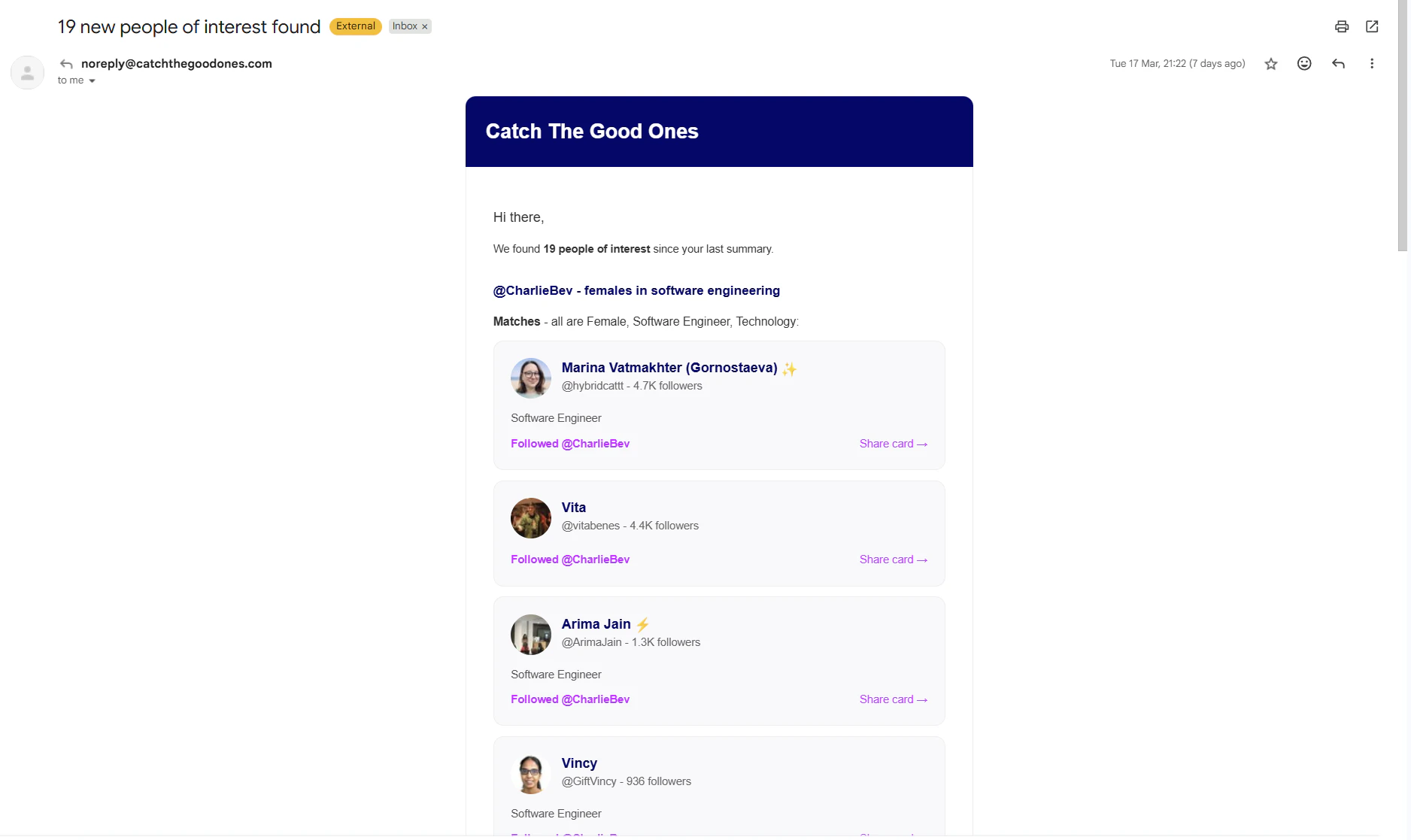This screenshot has height=840, width=1411.
Task: Click Vita's profile photo
Action: [531, 518]
